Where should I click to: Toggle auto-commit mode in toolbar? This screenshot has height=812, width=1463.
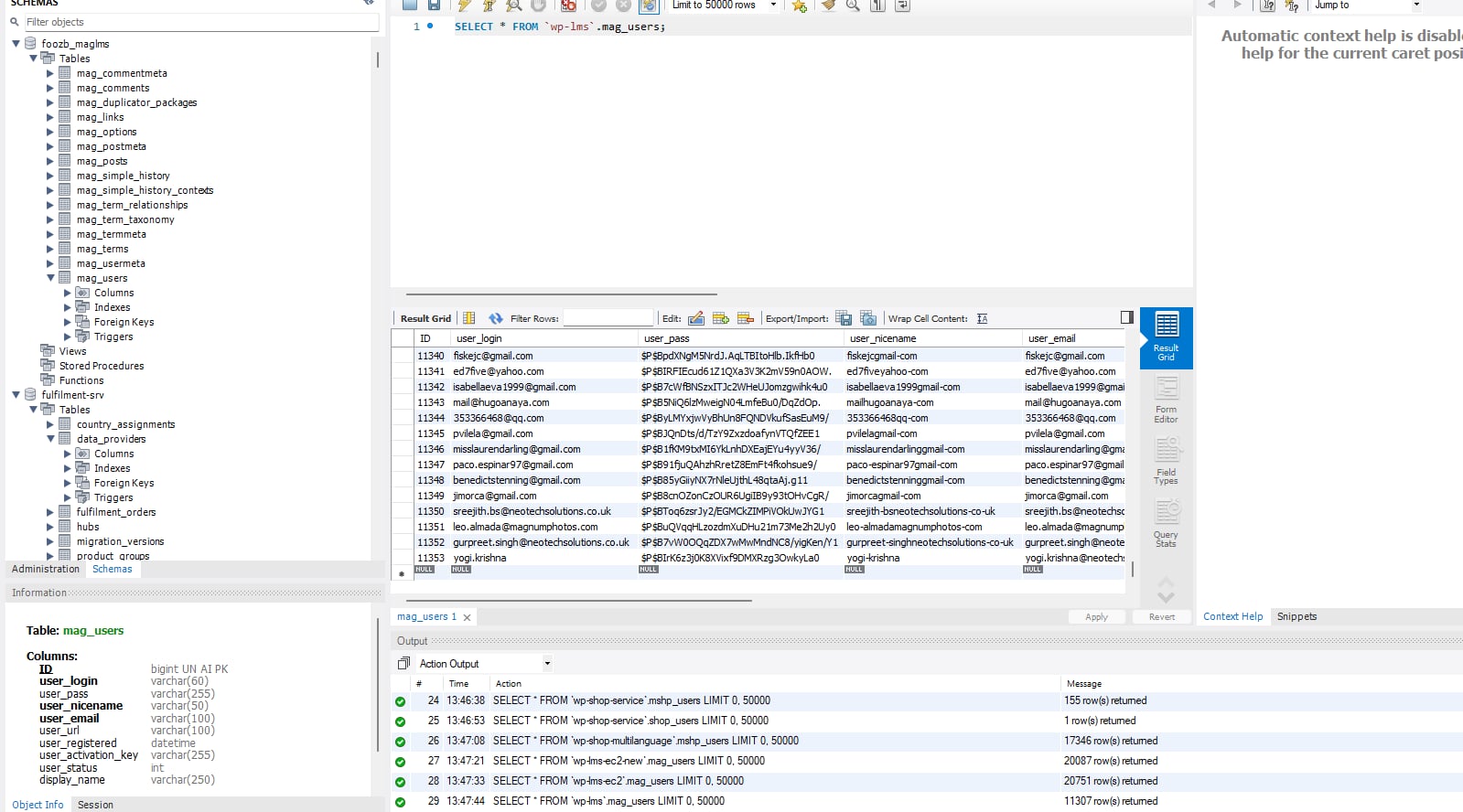(x=648, y=5)
